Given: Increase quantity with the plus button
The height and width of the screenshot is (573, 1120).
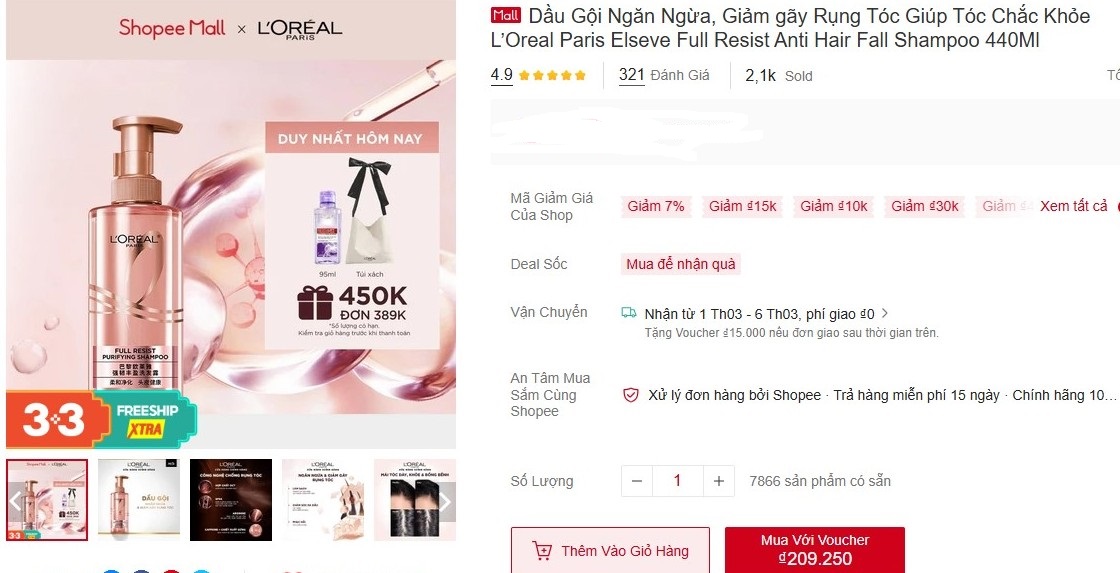Looking at the screenshot, I should click(x=719, y=481).
